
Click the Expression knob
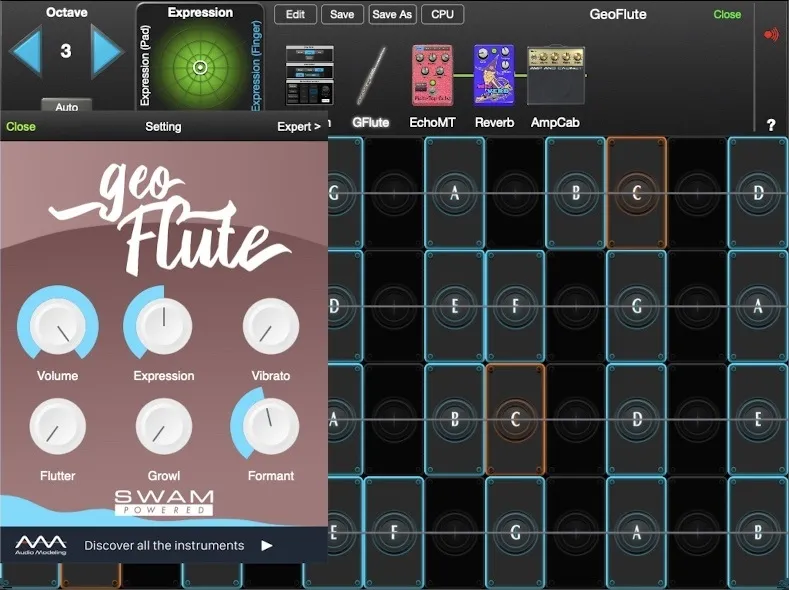pyautogui.click(x=164, y=325)
